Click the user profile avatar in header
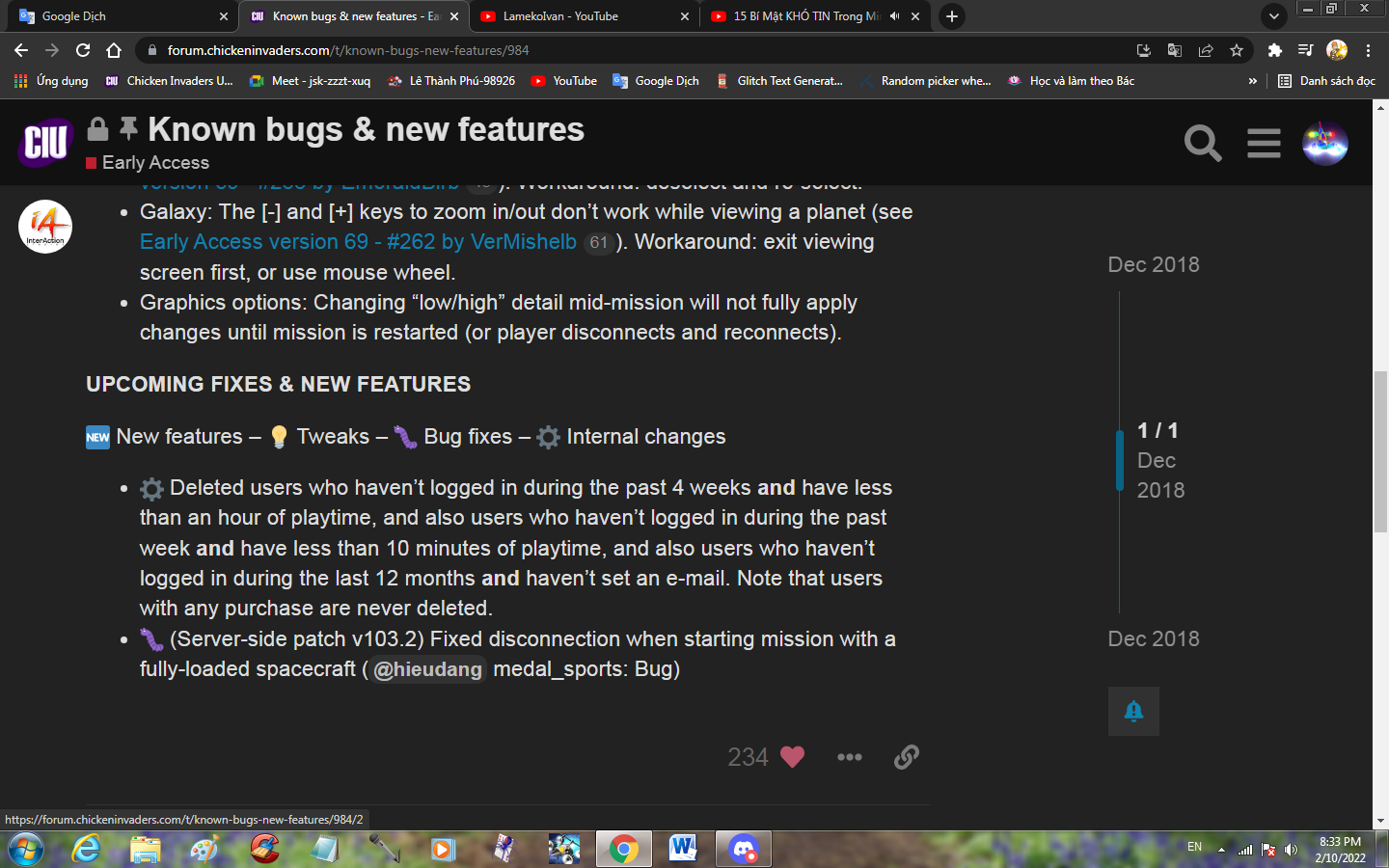 pyautogui.click(x=1324, y=144)
